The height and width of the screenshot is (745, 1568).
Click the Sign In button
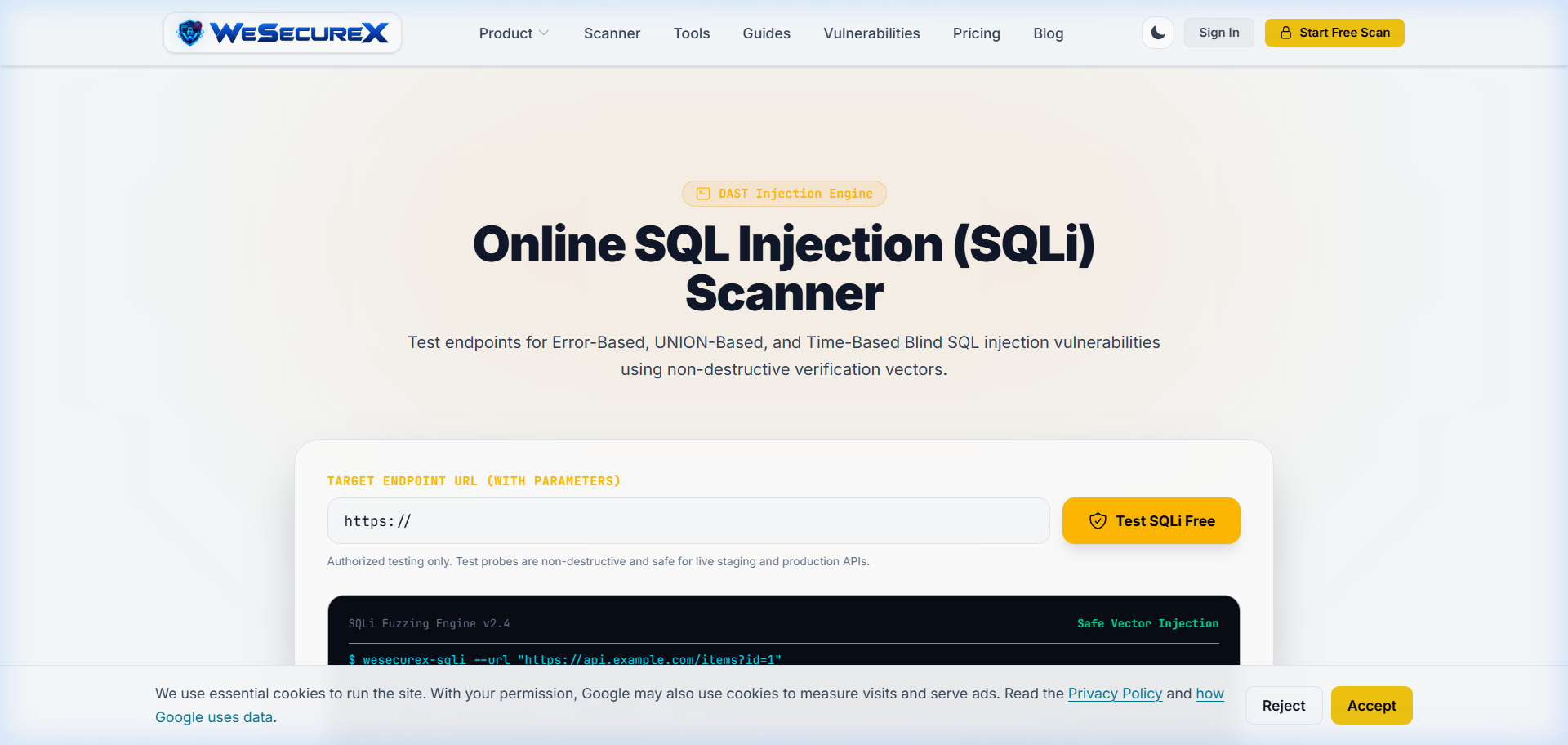tap(1218, 33)
